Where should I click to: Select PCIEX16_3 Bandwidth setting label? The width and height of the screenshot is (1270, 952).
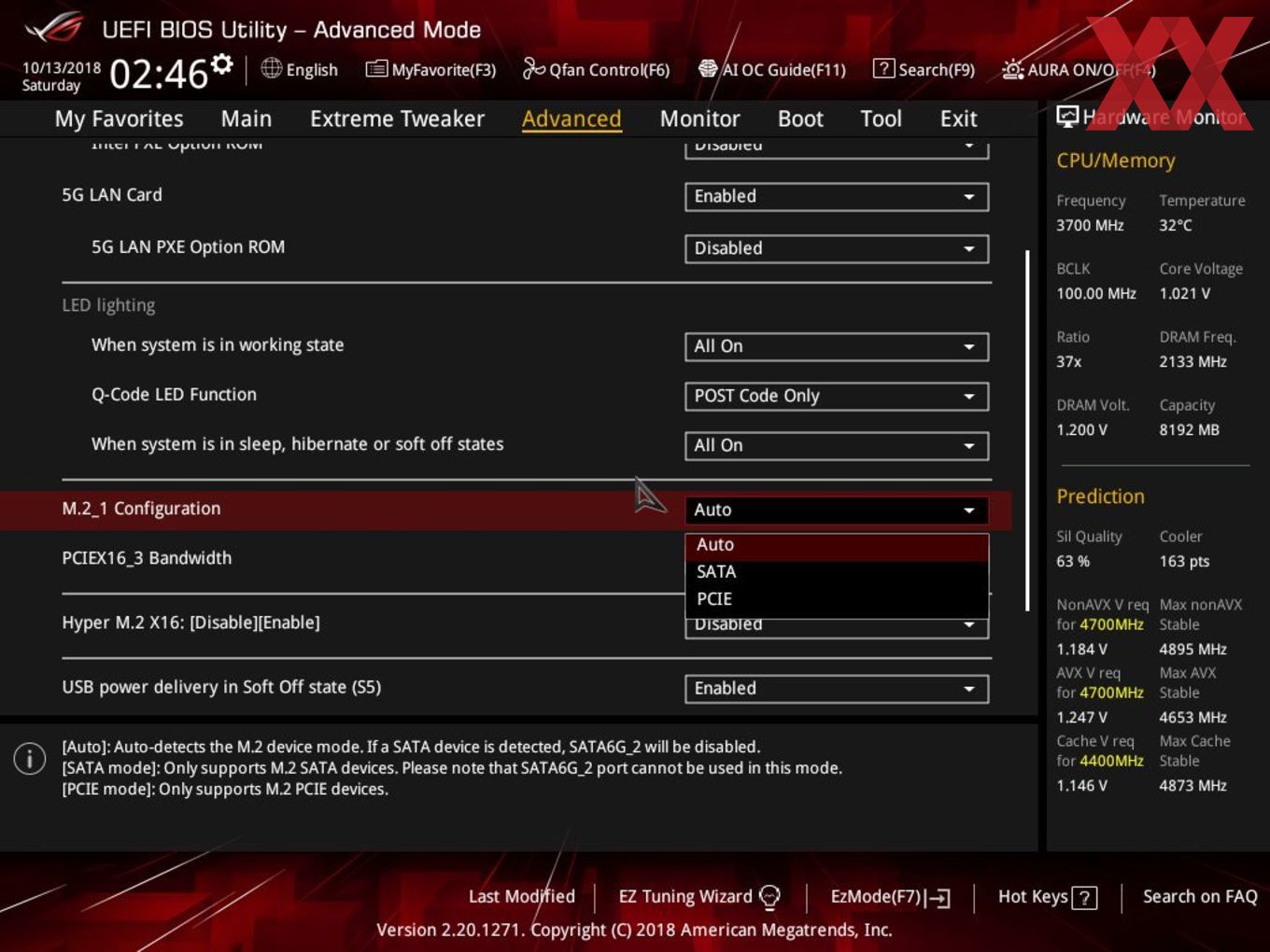tap(147, 558)
